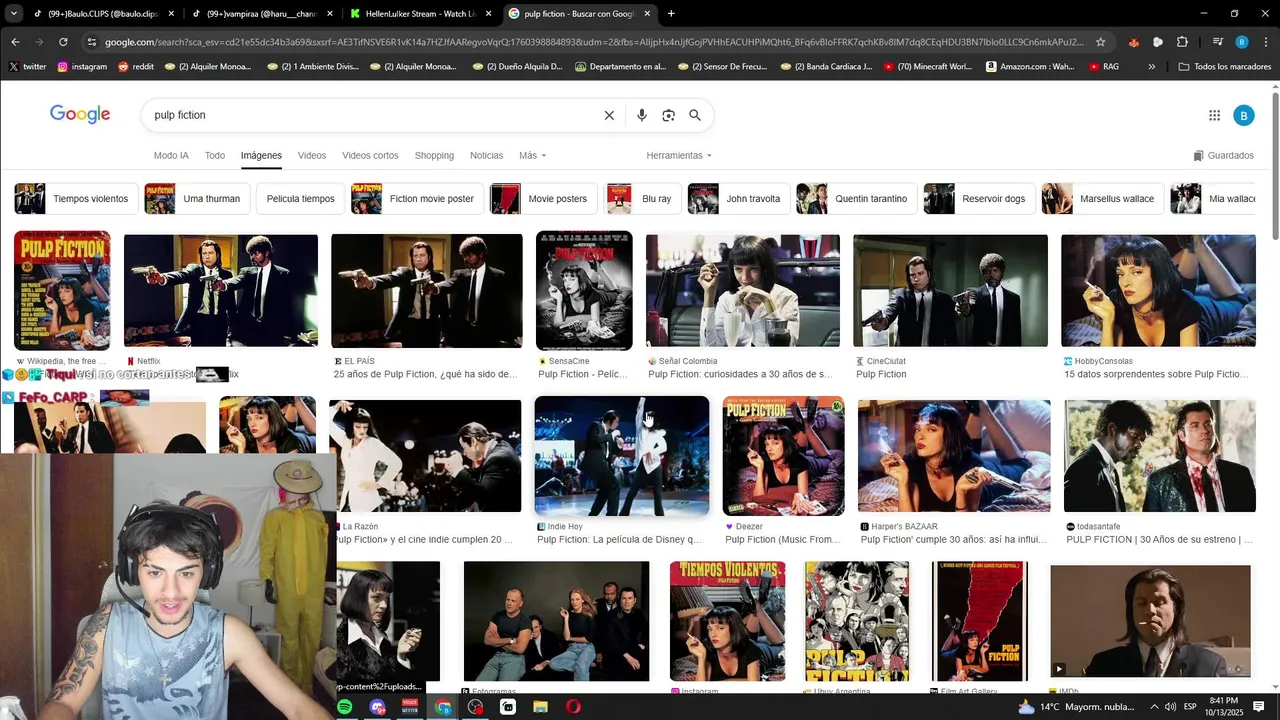Filter by John travolta chip

(x=738, y=199)
